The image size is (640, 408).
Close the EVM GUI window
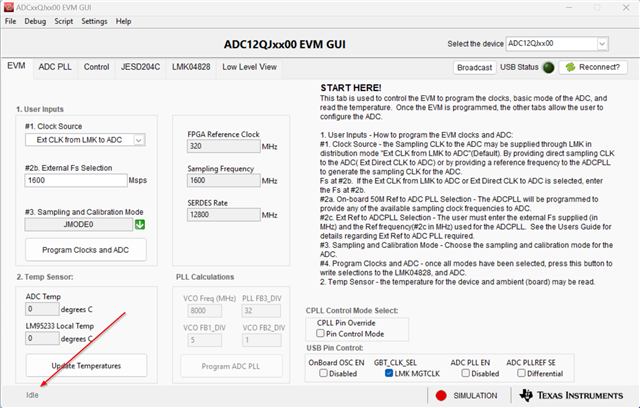pyautogui.click(x=626, y=8)
